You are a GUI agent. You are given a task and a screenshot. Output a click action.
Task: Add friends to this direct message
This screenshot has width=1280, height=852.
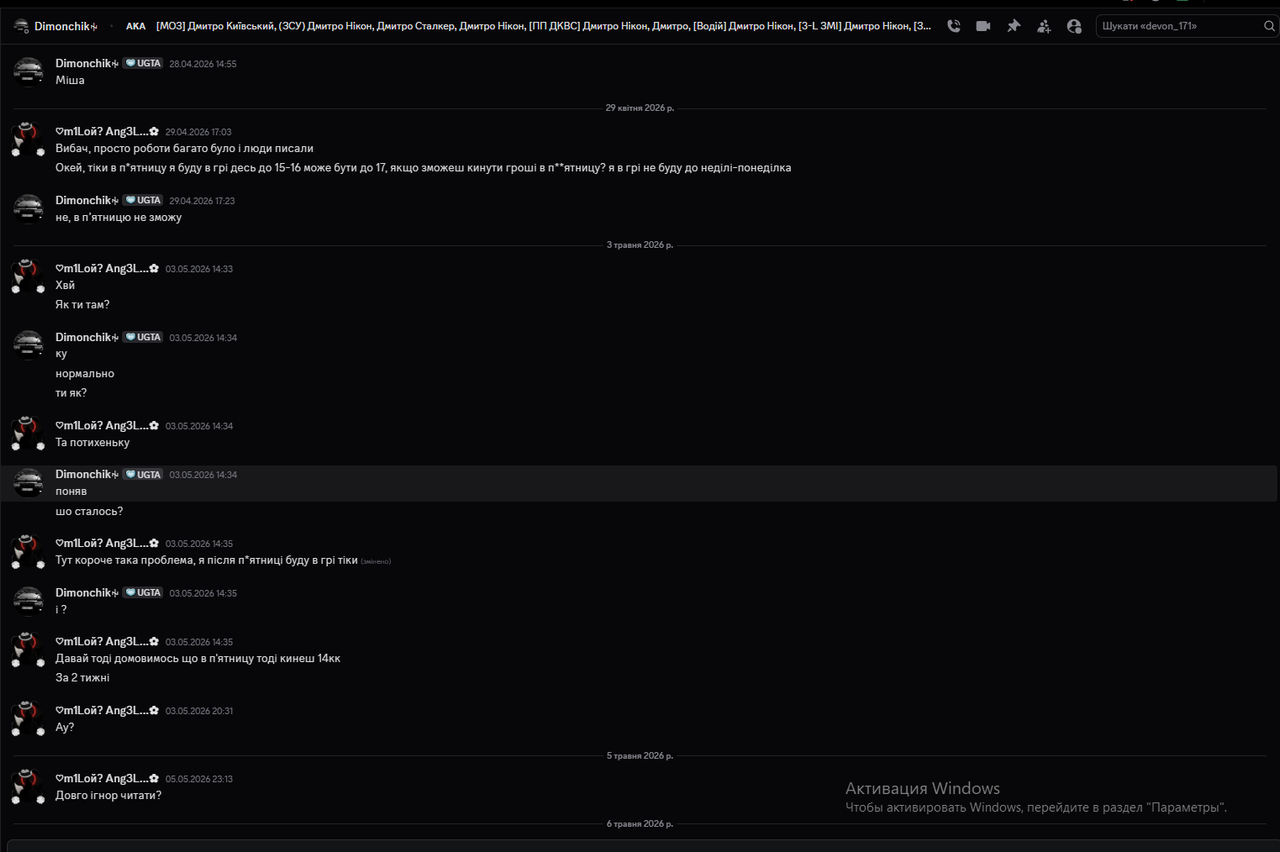1044,26
